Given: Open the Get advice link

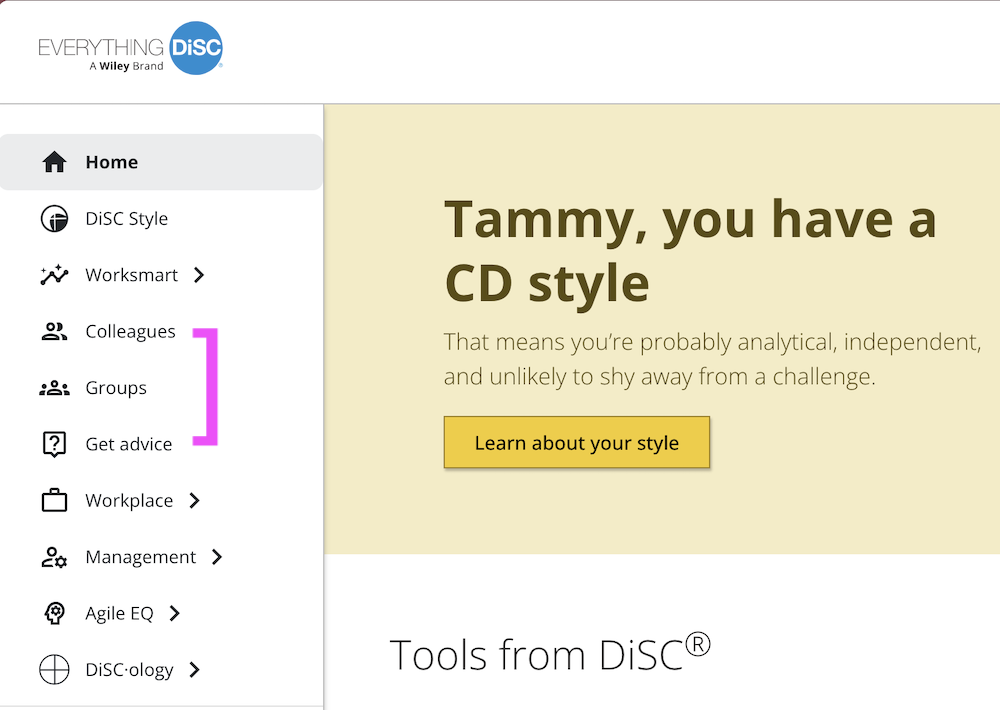Looking at the screenshot, I should tap(129, 444).
